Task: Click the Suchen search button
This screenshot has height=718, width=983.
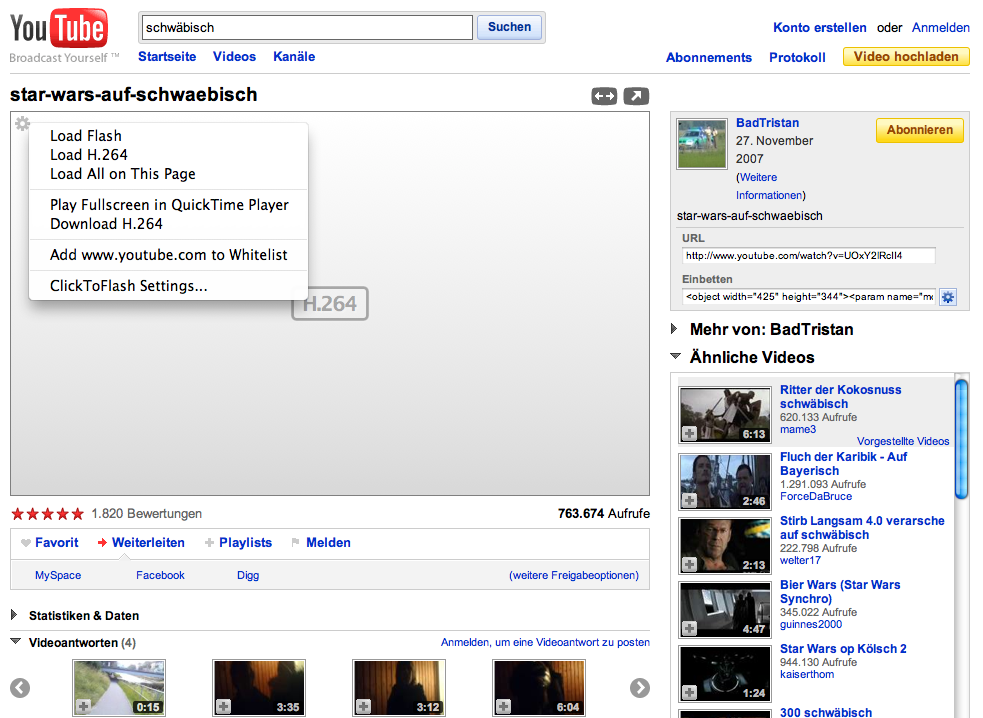Action: coord(509,27)
